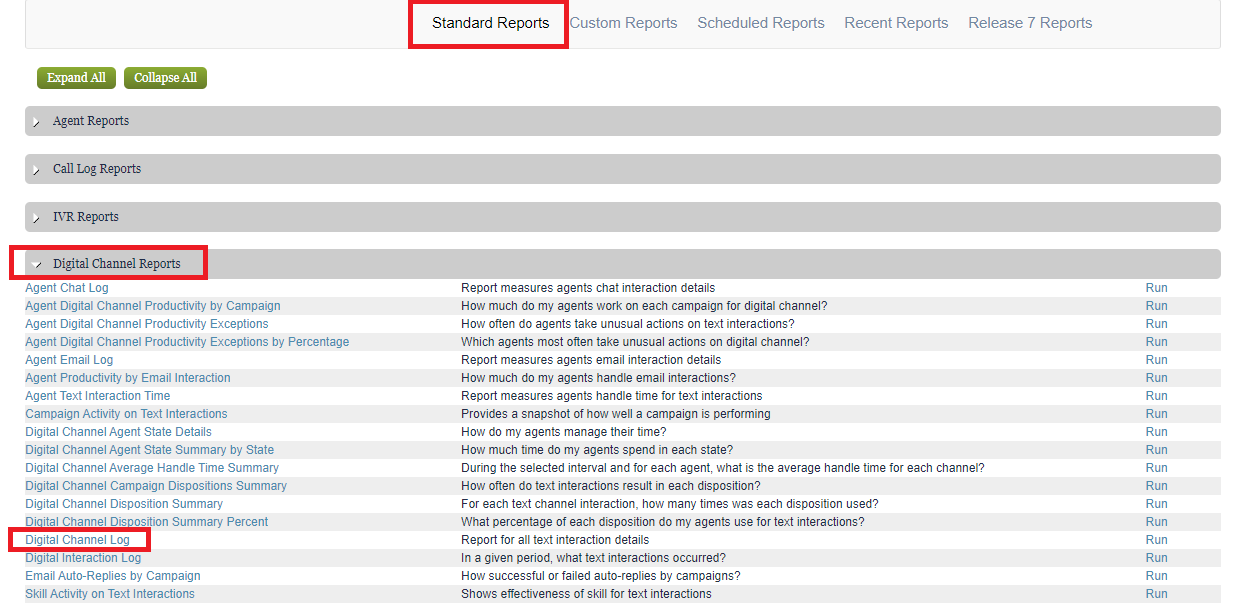
Task: Open Productivity Exceptions by Percentage report
Action: coord(187,342)
